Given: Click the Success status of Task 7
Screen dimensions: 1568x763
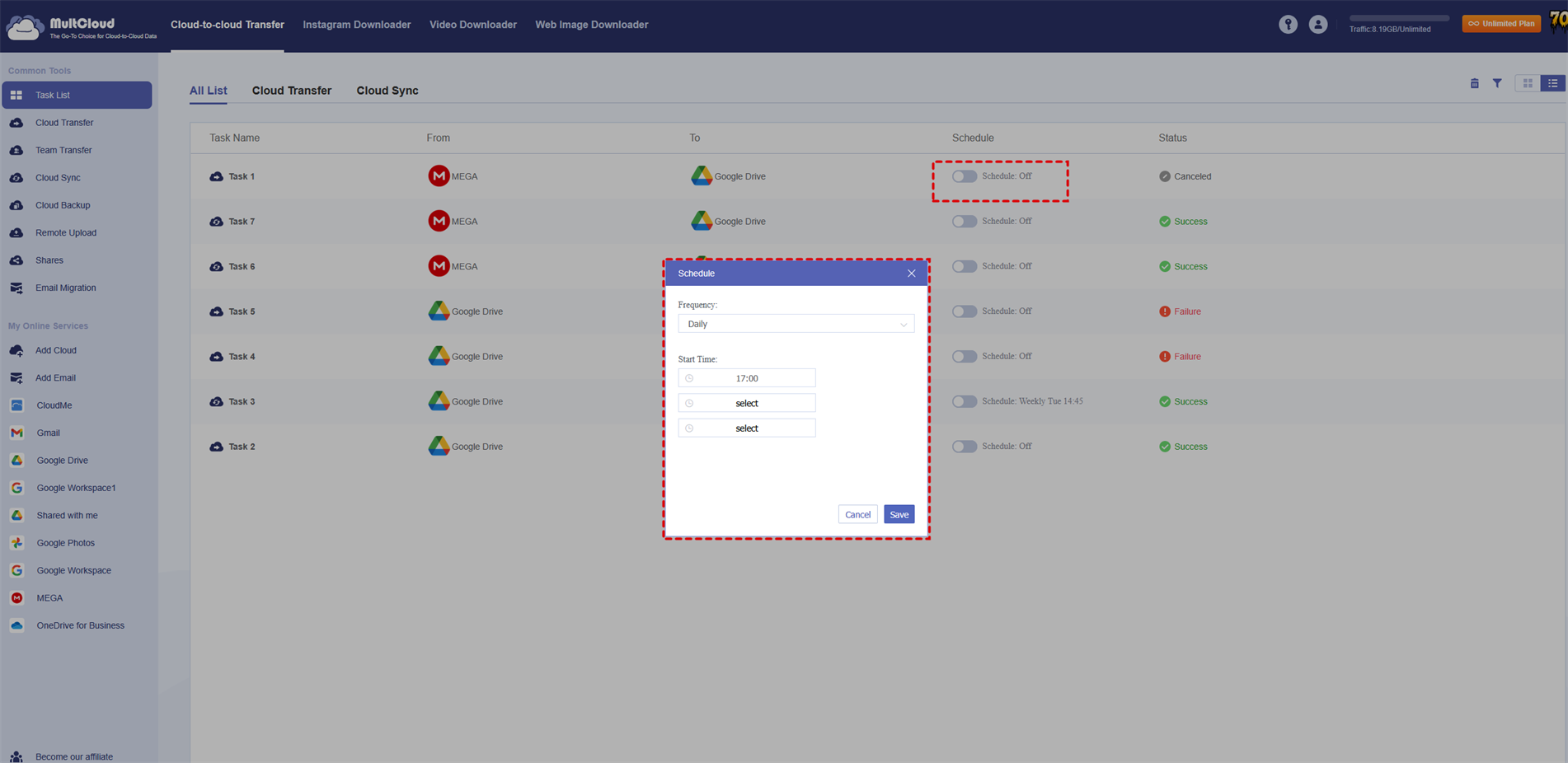Looking at the screenshot, I should [1183, 222].
